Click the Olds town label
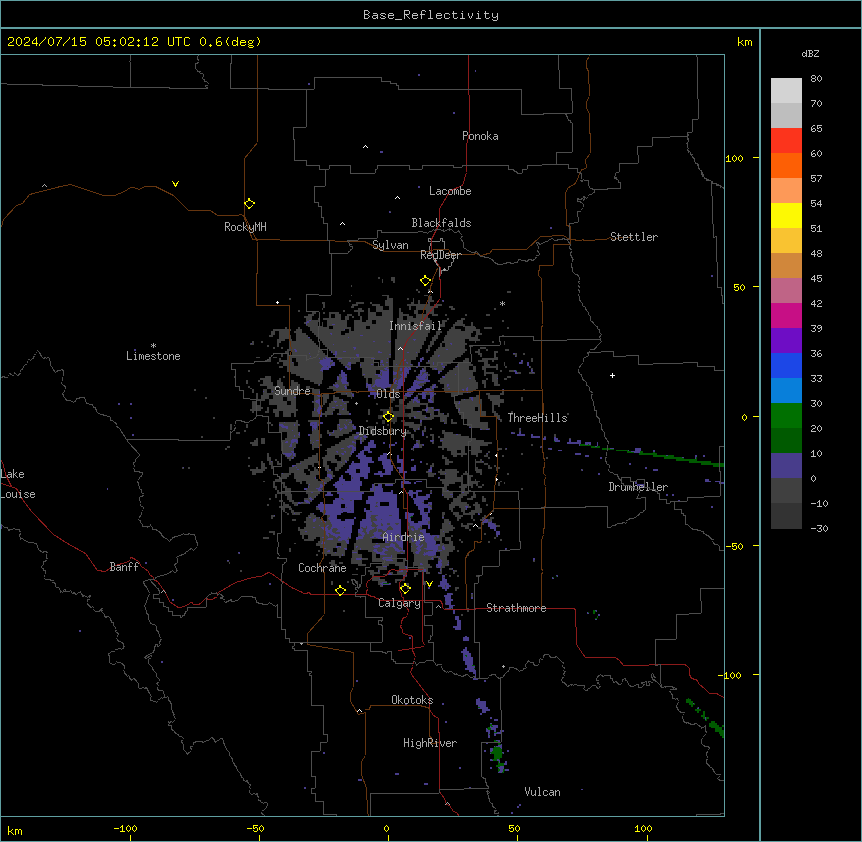Image resolution: width=862 pixels, height=842 pixels. [388, 394]
